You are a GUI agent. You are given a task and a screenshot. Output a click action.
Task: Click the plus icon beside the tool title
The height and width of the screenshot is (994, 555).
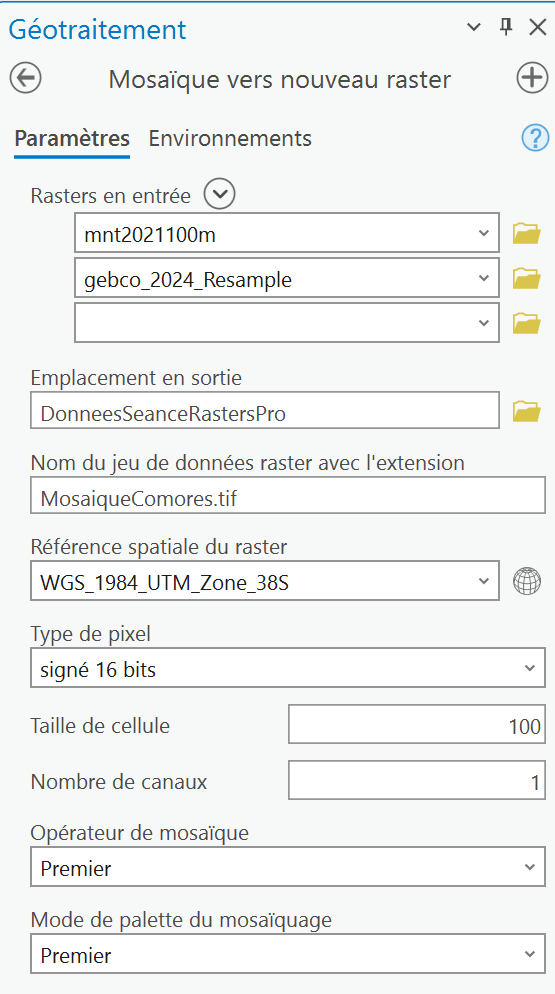(532, 79)
